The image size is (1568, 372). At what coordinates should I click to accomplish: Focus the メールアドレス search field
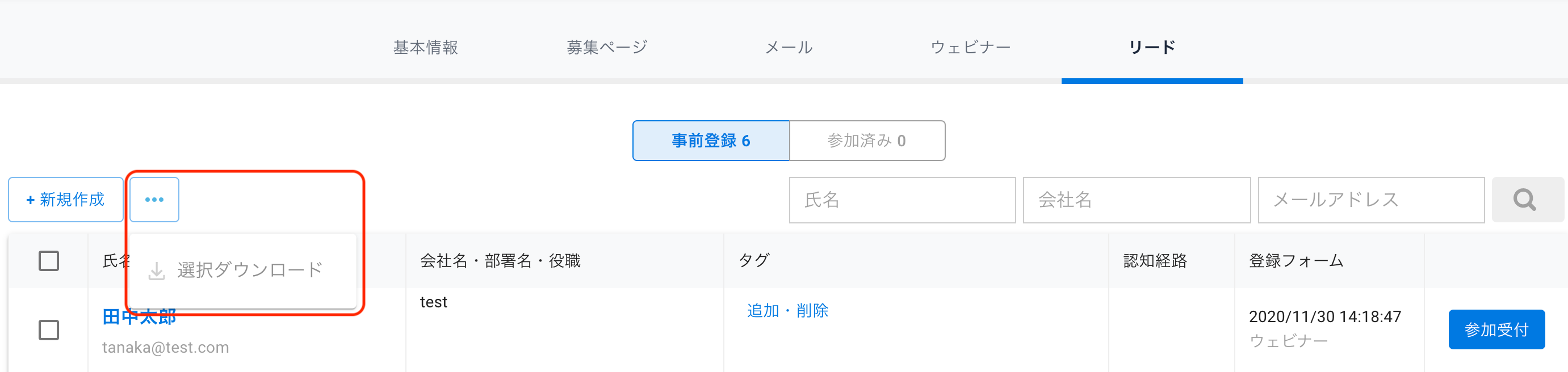point(1371,200)
